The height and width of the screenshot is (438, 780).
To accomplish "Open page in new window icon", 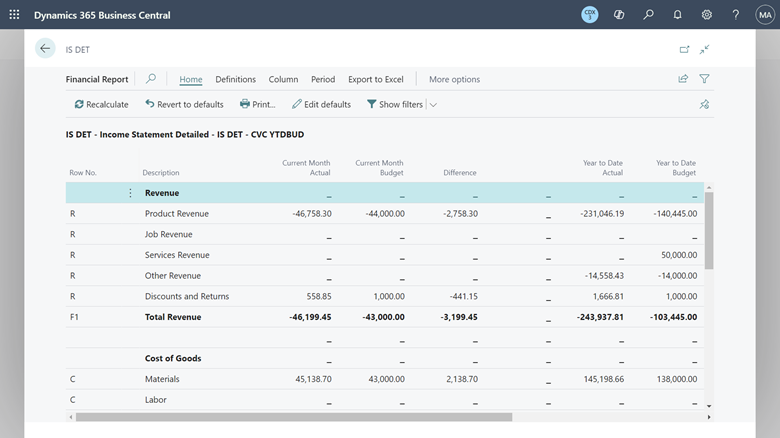I will (x=684, y=49).
